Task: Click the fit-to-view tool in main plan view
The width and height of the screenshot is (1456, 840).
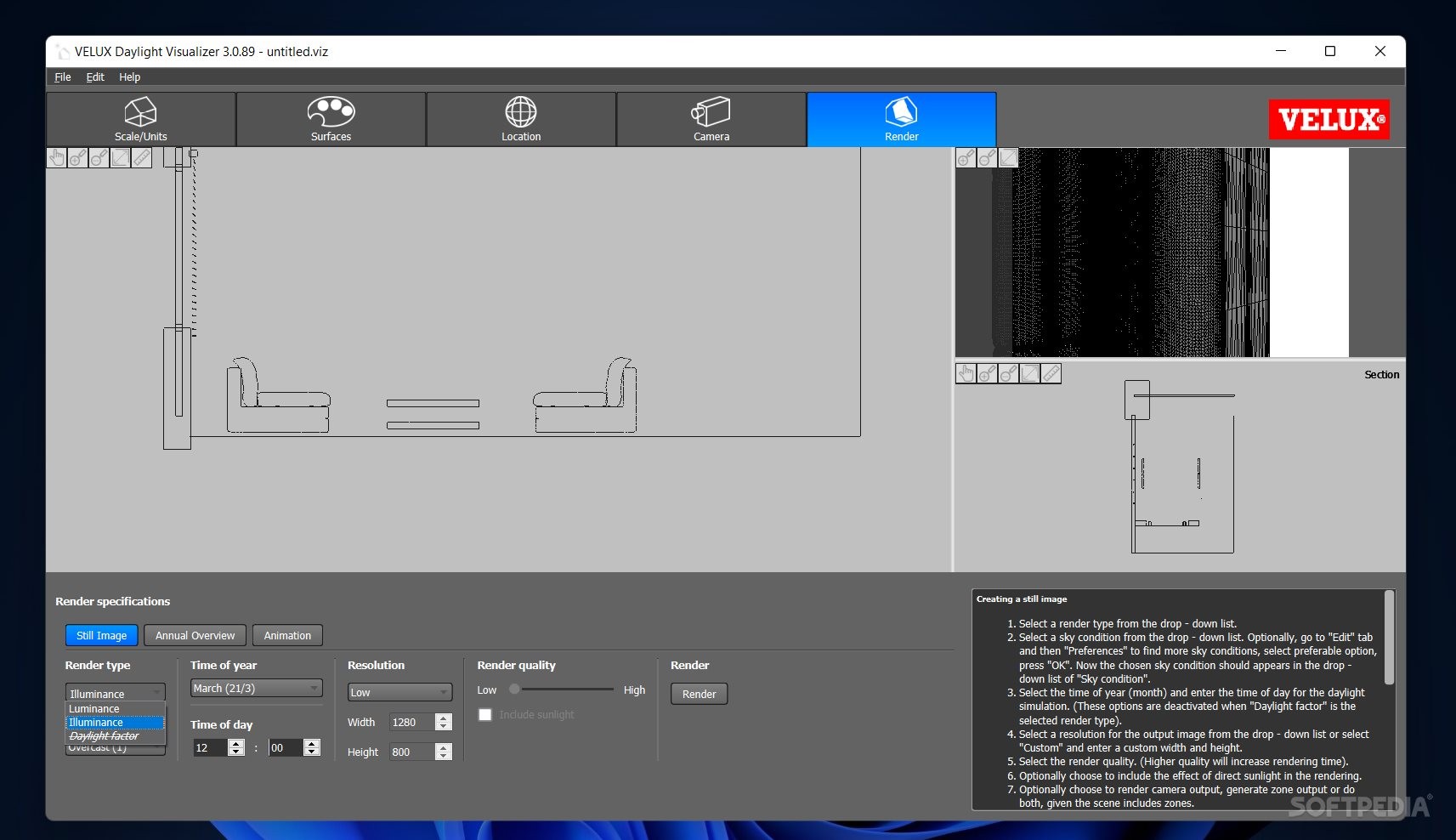Action: (x=121, y=158)
